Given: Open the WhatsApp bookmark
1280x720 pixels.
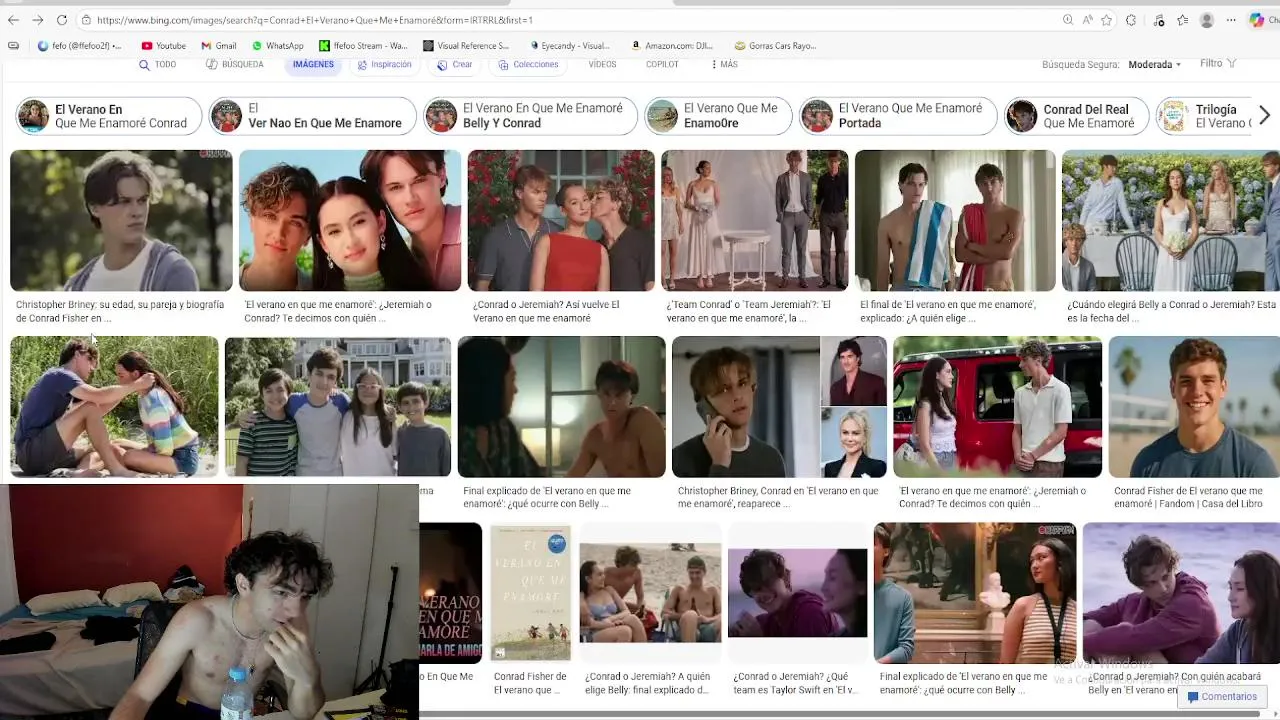Looking at the screenshot, I should [277, 46].
